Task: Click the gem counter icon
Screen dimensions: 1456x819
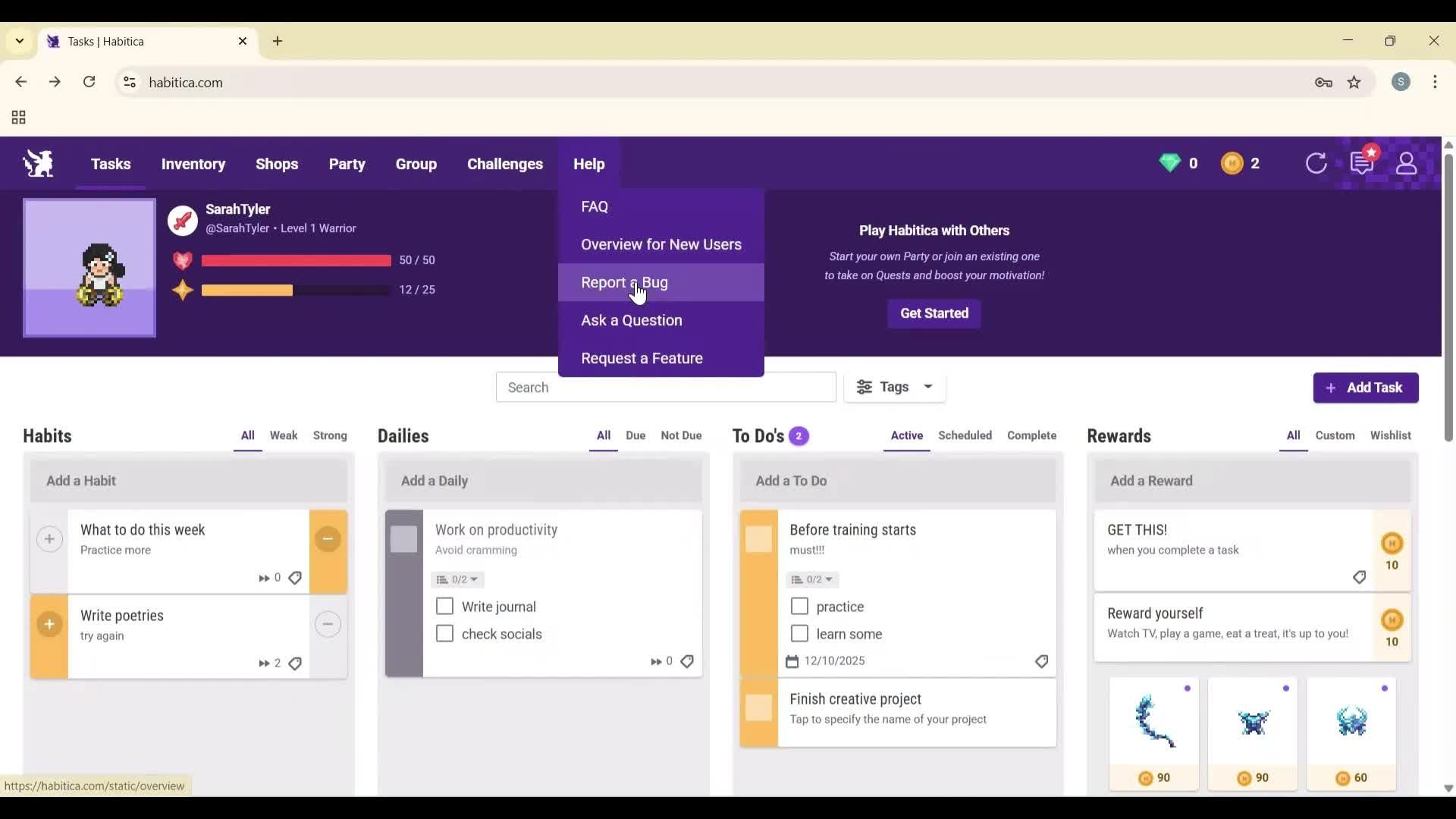Action: [x=1171, y=163]
